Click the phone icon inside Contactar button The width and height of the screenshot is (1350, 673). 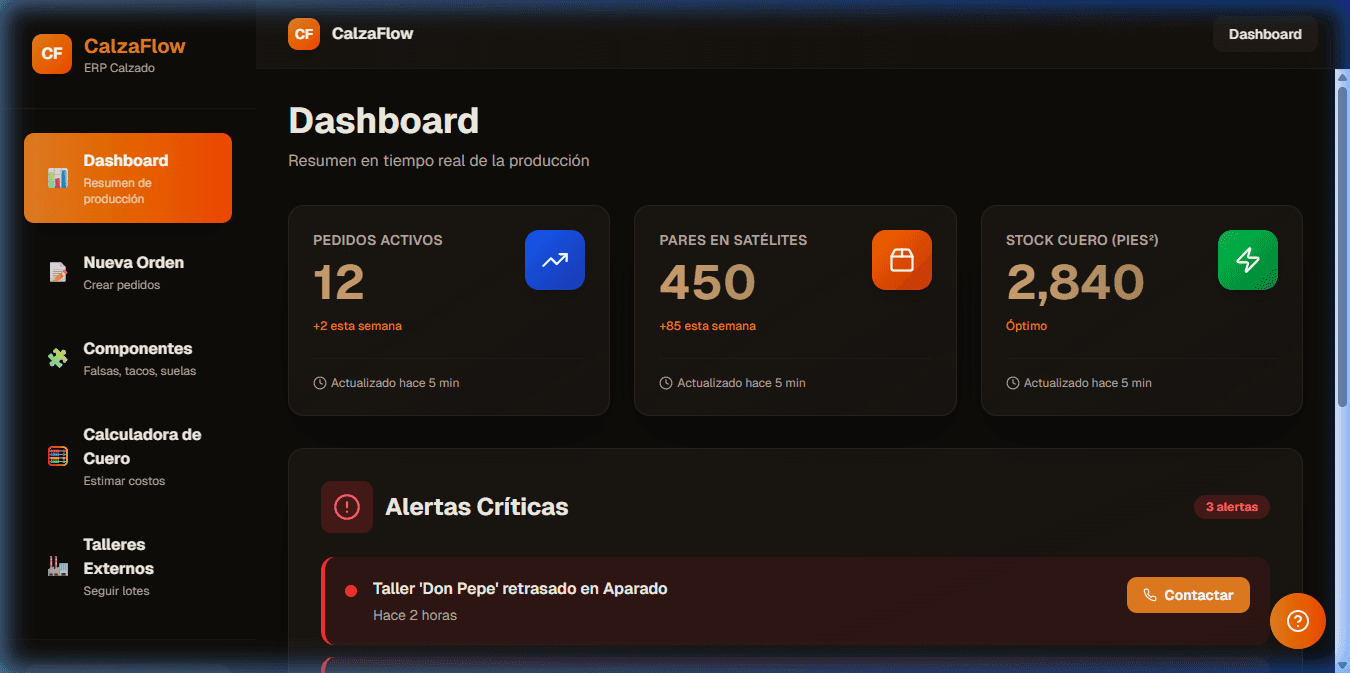click(x=1150, y=595)
